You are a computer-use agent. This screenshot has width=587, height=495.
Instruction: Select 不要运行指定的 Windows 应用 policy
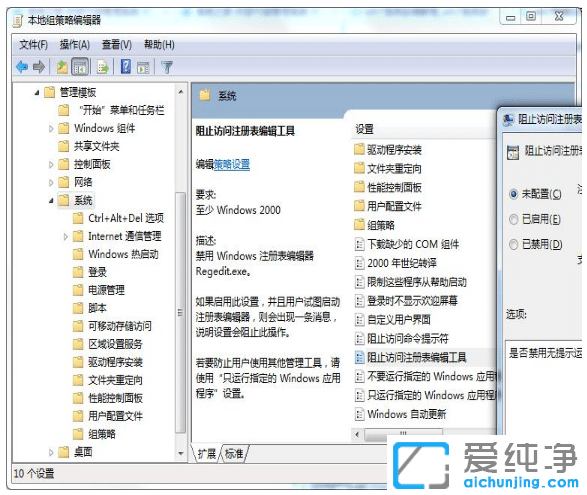[x=432, y=376]
